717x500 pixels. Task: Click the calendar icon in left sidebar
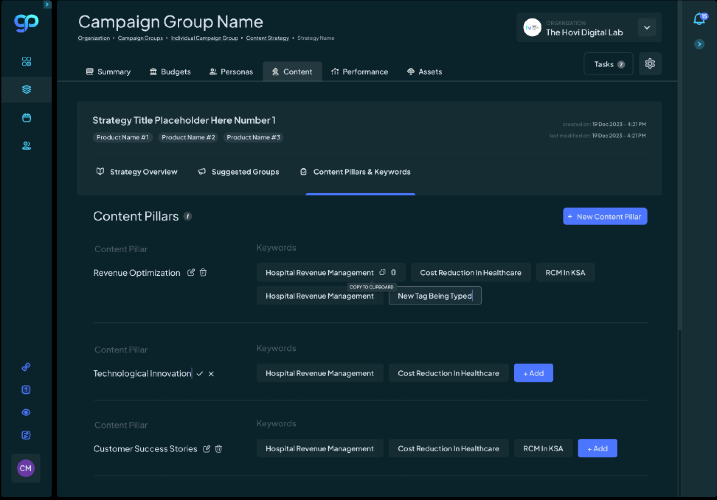(x=26, y=118)
